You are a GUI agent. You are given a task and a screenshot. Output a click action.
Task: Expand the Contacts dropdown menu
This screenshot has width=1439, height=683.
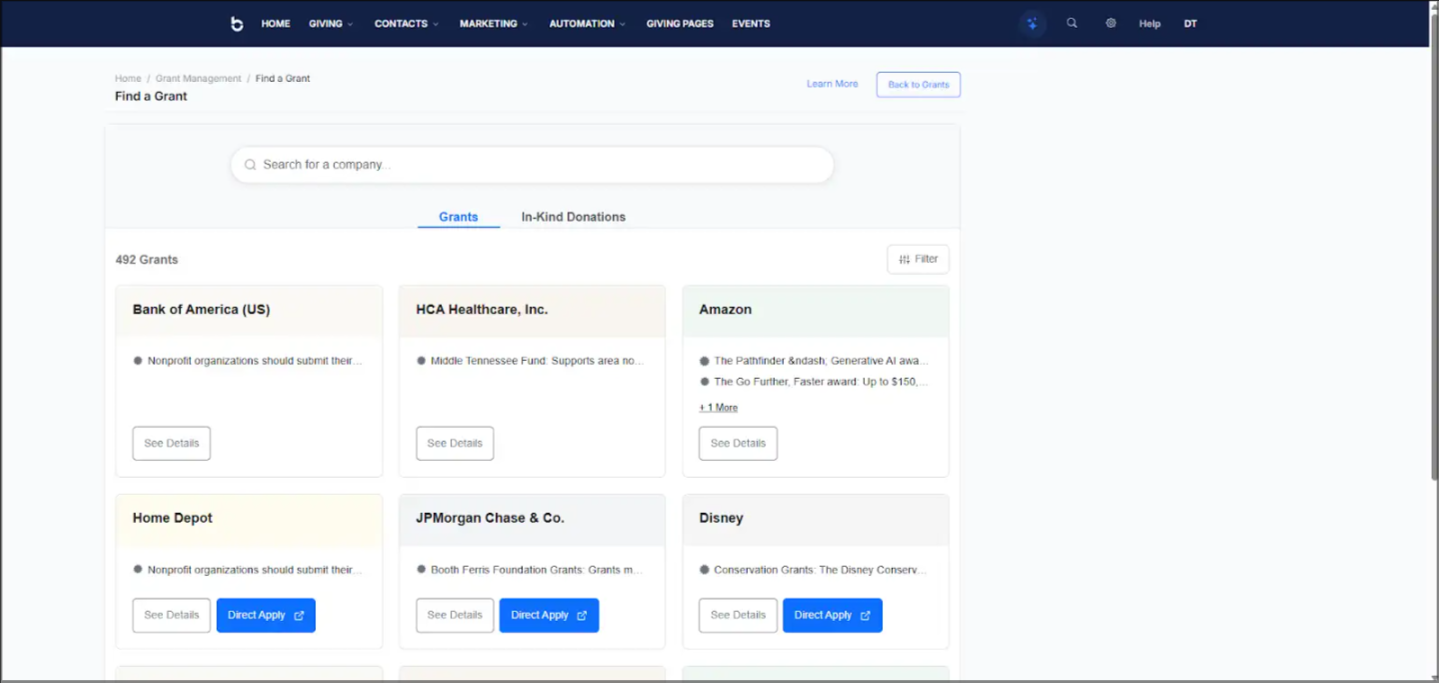(x=406, y=24)
